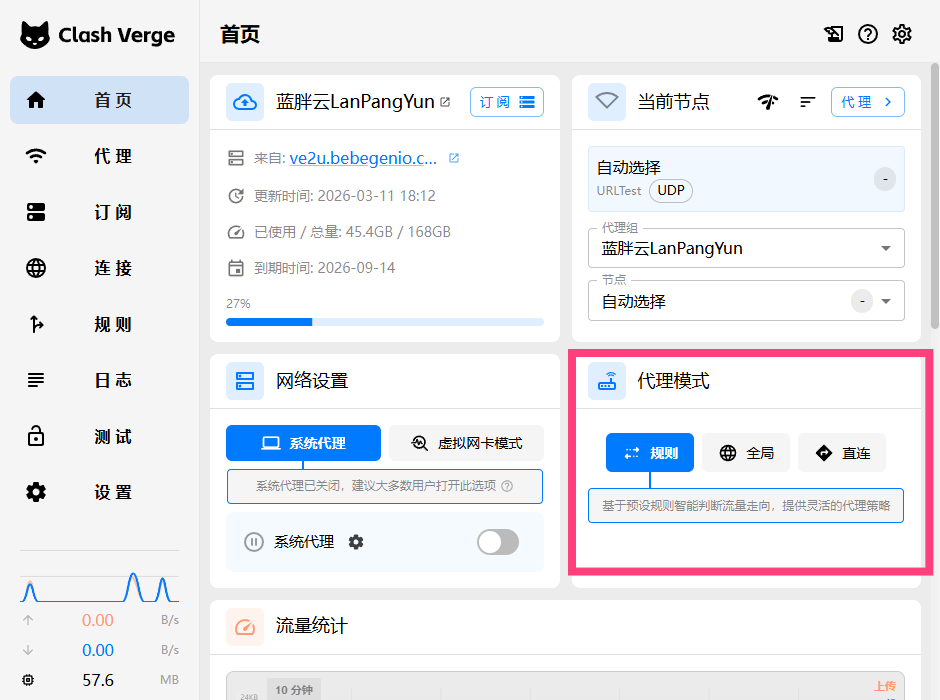Expand the 代理组 dropdown
This screenshot has height=700, width=940.
tap(885, 248)
